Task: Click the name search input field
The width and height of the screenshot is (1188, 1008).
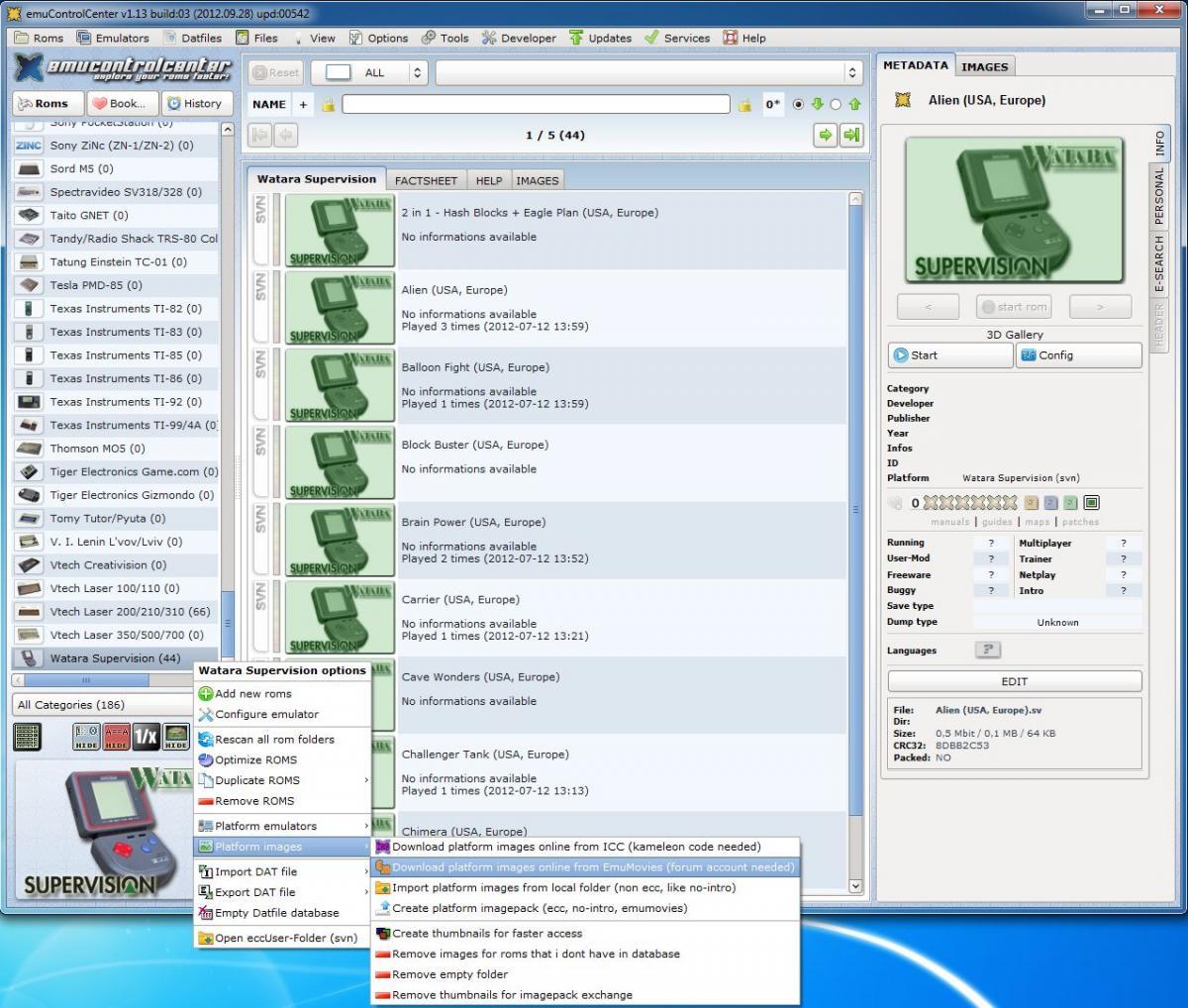Action: pyautogui.click(x=536, y=104)
